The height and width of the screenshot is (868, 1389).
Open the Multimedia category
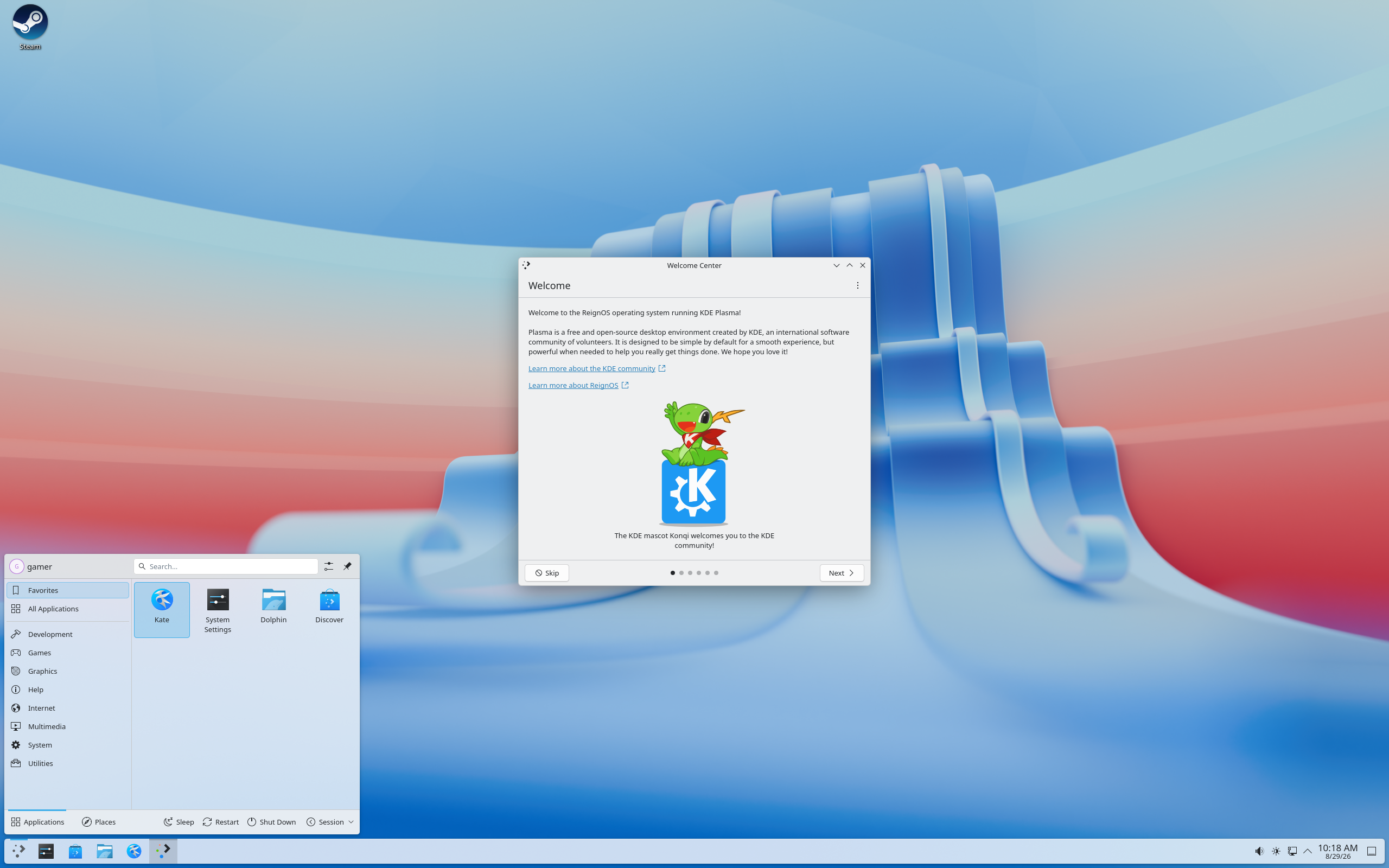pyautogui.click(x=68, y=726)
